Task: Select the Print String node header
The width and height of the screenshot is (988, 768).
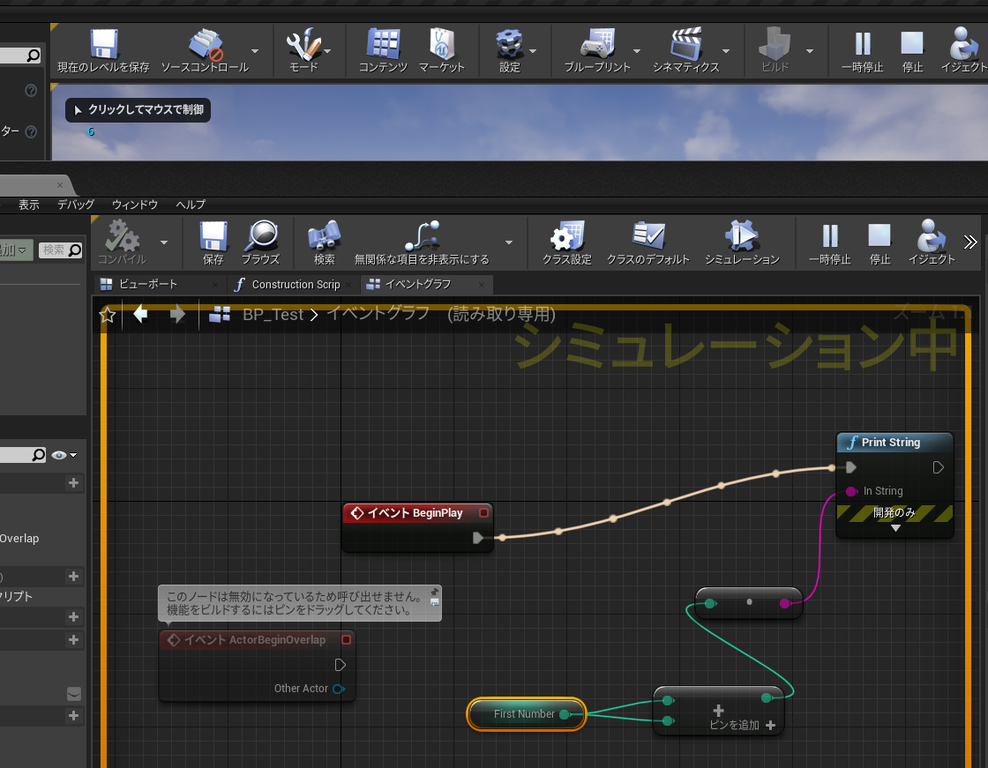Action: point(895,442)
